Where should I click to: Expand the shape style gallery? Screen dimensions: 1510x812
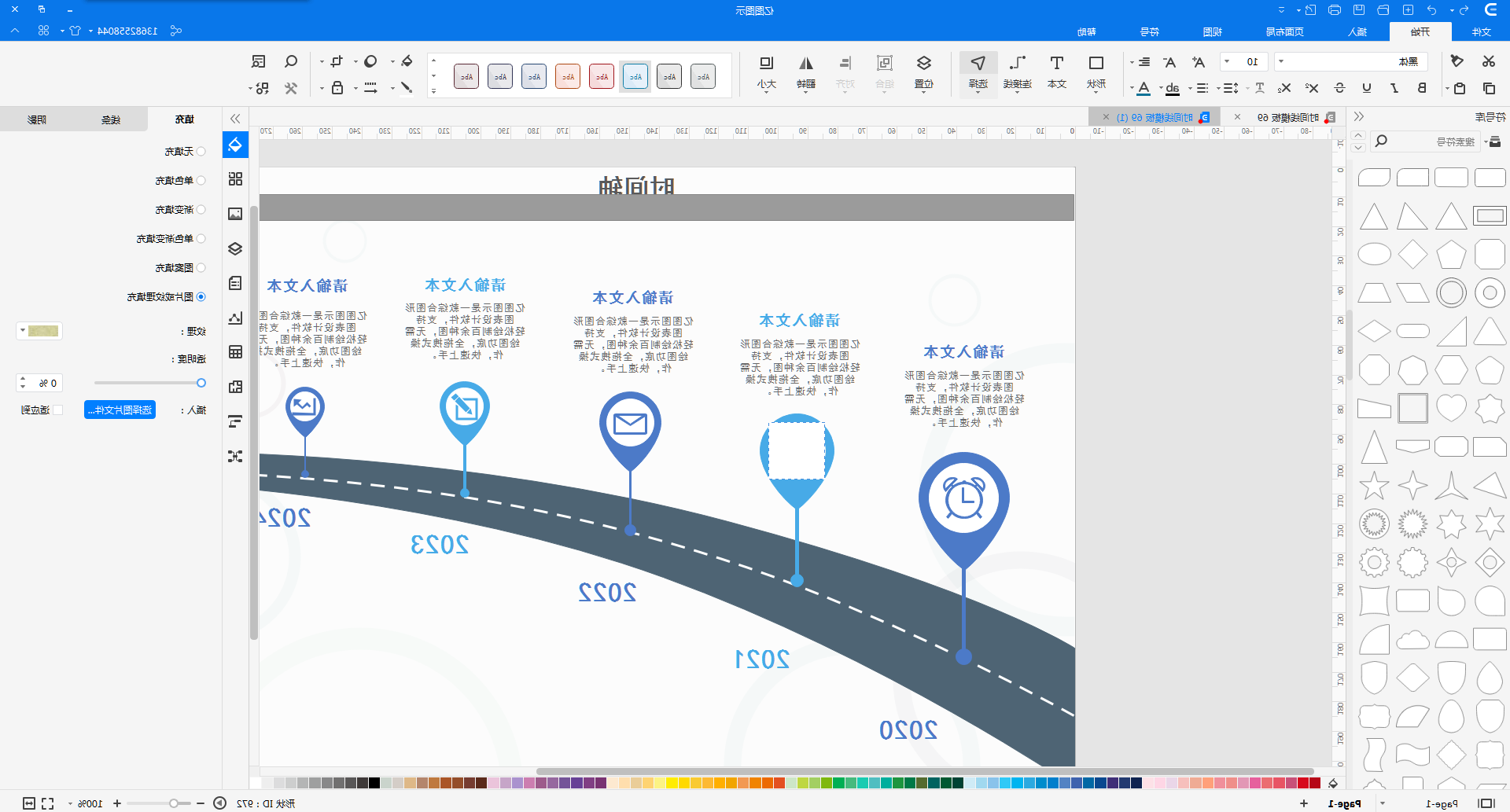coord(433,92)
